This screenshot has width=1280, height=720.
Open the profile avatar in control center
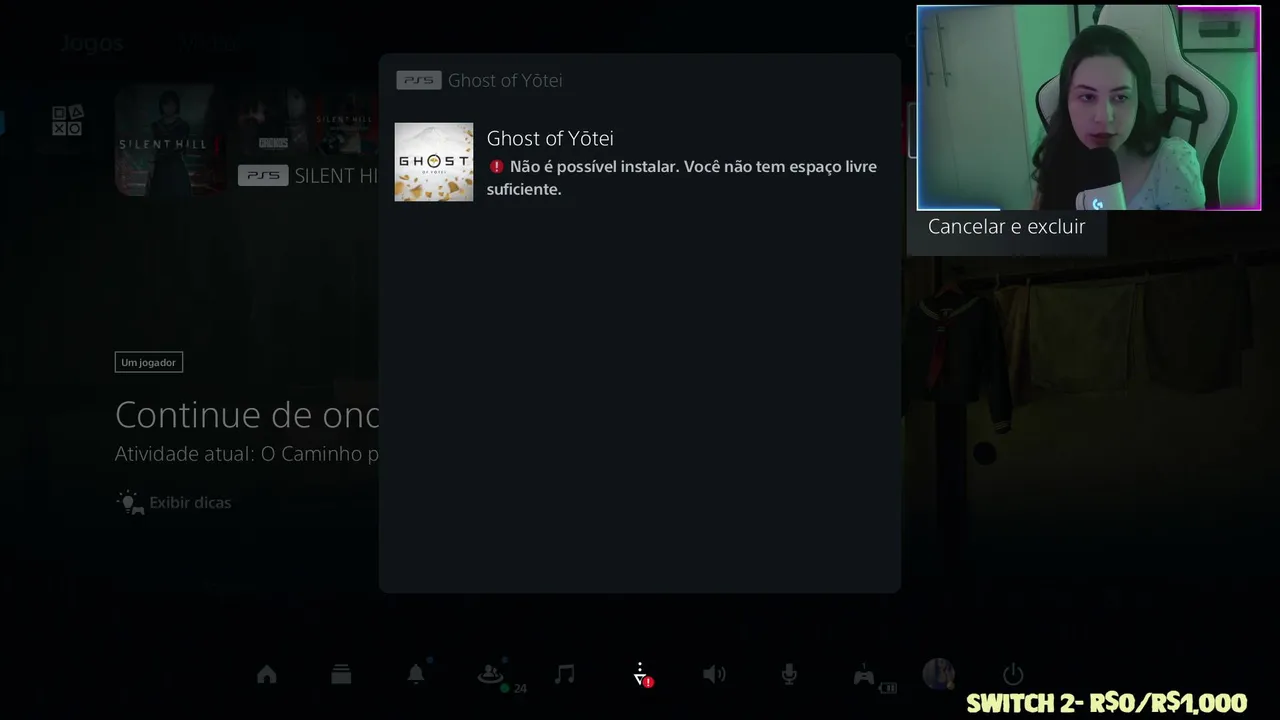[938, 674]
